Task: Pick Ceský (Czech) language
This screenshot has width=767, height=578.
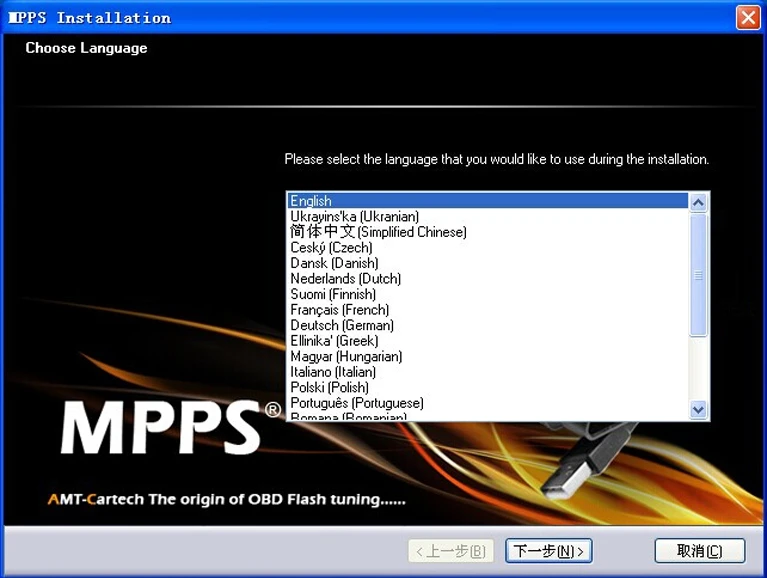Action: coord(488,247)
